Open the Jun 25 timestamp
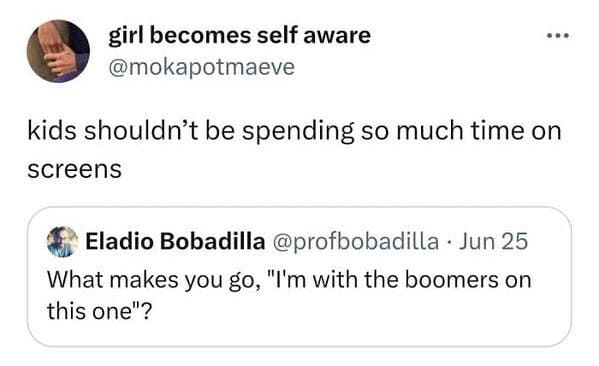This screenshot has height=366, width=599. pos(493,241)
